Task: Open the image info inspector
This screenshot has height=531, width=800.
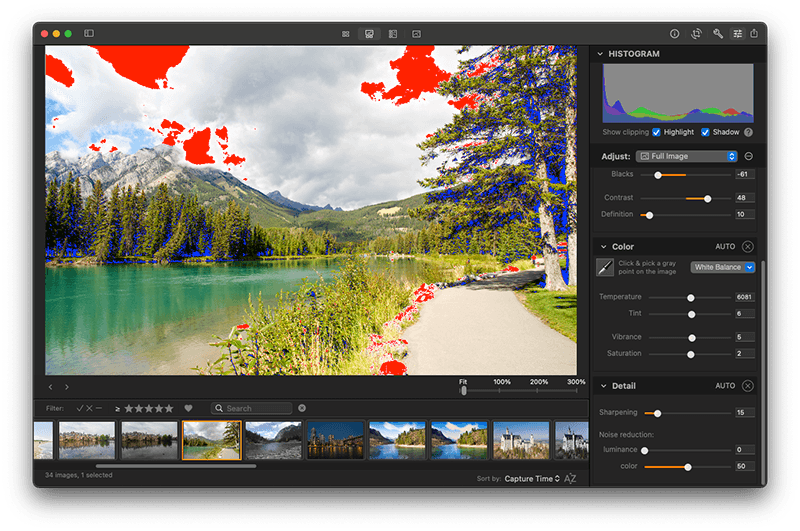Action: [674, 34]
